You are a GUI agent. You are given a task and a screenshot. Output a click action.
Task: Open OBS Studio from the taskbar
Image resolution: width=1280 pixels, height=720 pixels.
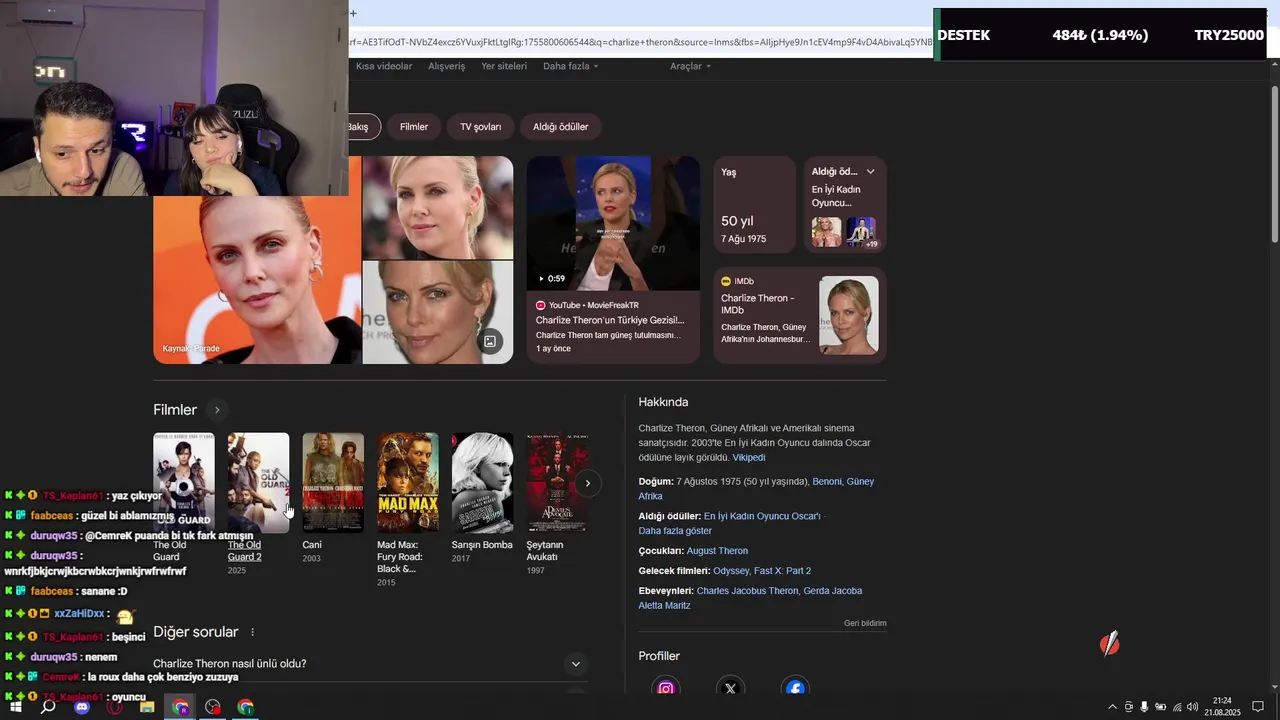[x=213, y=707]
